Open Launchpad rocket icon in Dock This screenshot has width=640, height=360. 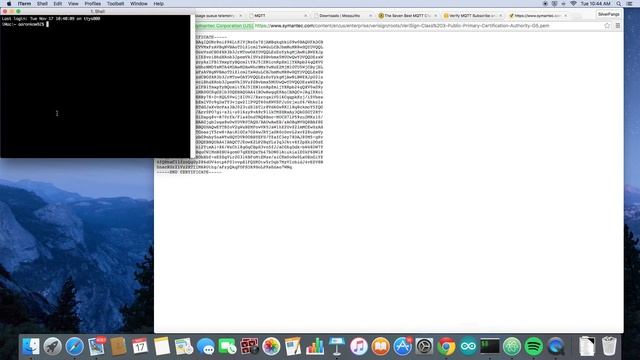(x=53, y=347)
